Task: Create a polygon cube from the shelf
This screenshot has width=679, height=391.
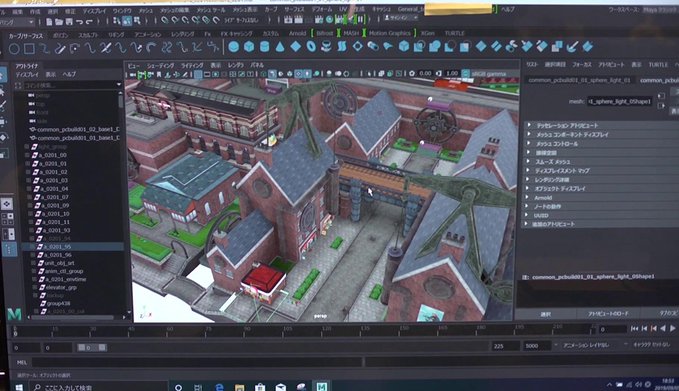Action: click(x=249, y=46)
